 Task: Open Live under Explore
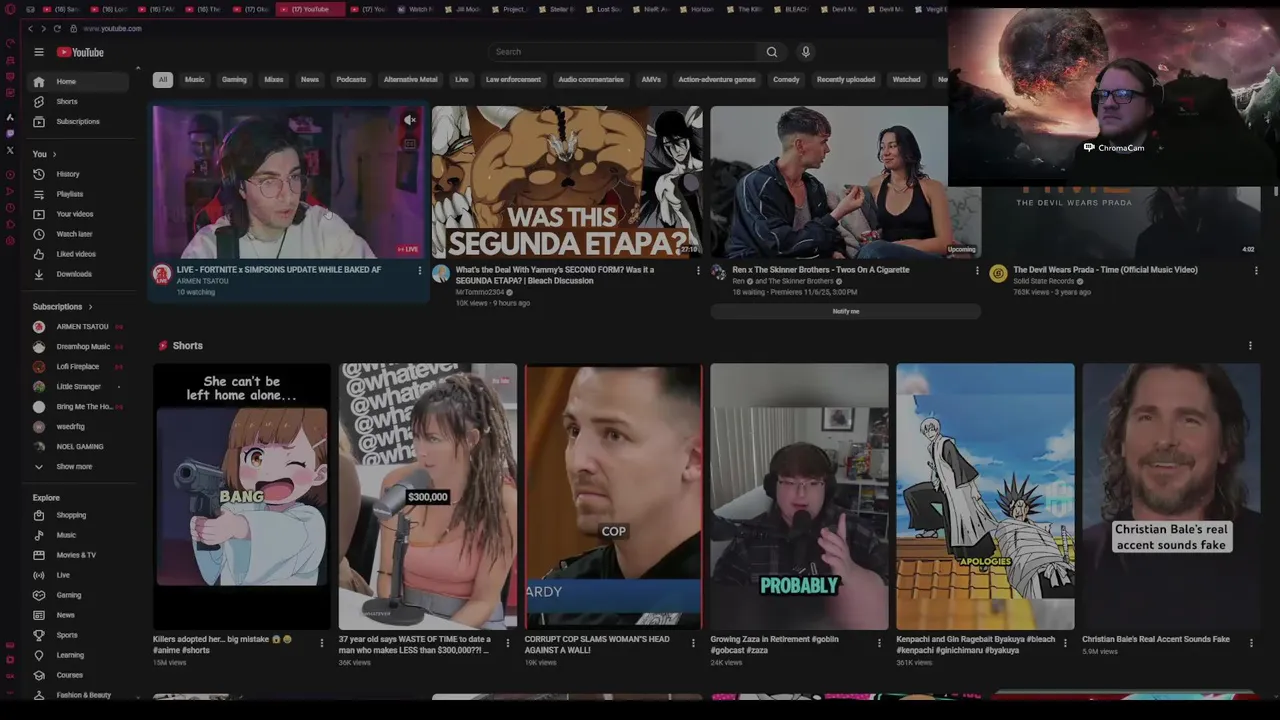(80, 575)
